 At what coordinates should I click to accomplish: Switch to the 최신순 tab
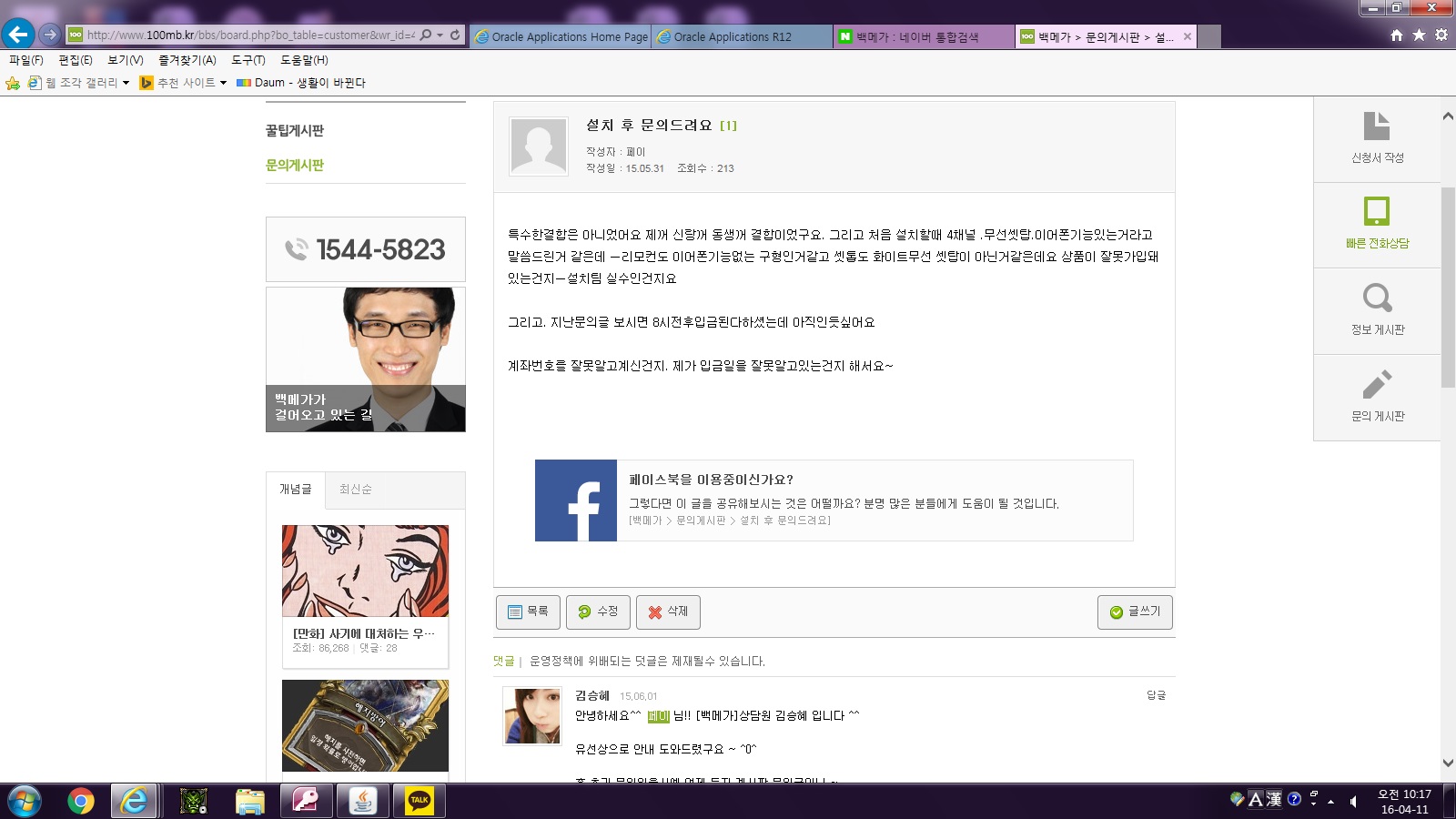click(355, 490)
